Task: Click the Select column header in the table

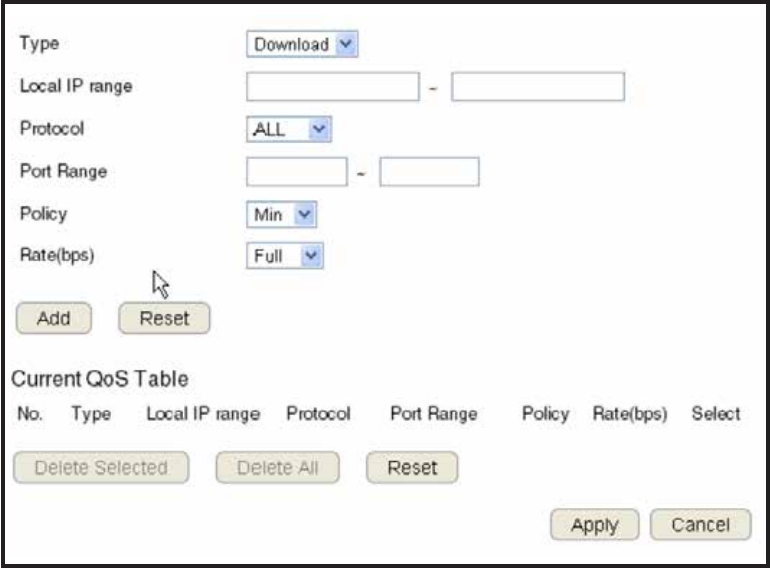Action: pyautogui.click(x=716, y=413)
